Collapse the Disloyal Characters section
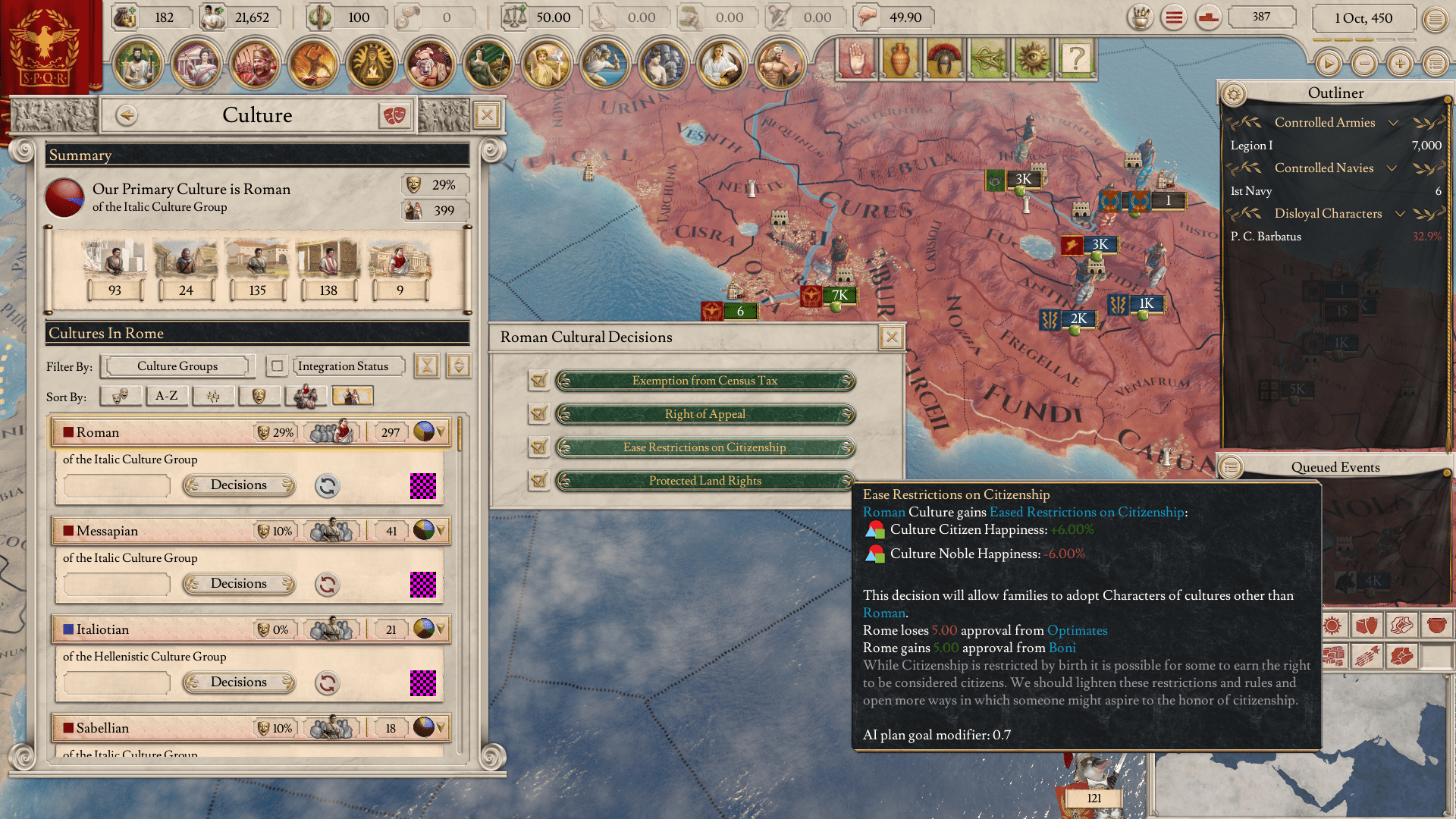 (1400, 214)
